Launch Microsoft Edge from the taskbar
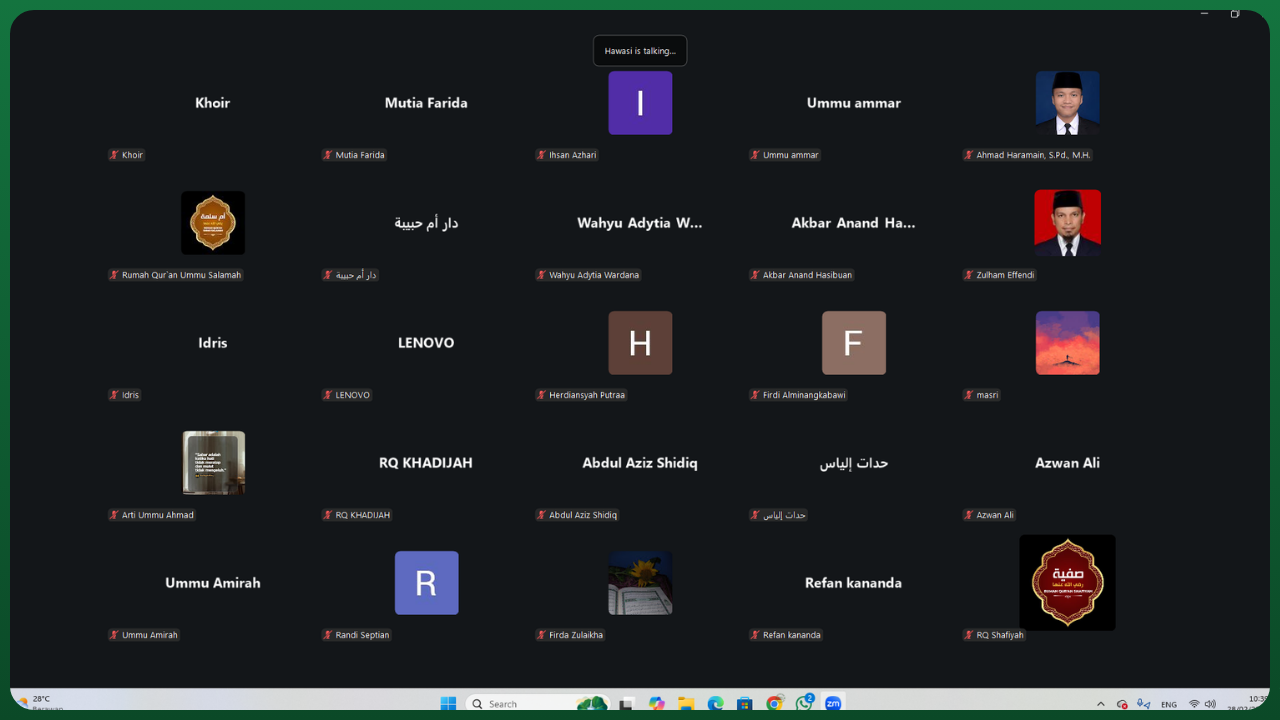 (x=715, y=703)
